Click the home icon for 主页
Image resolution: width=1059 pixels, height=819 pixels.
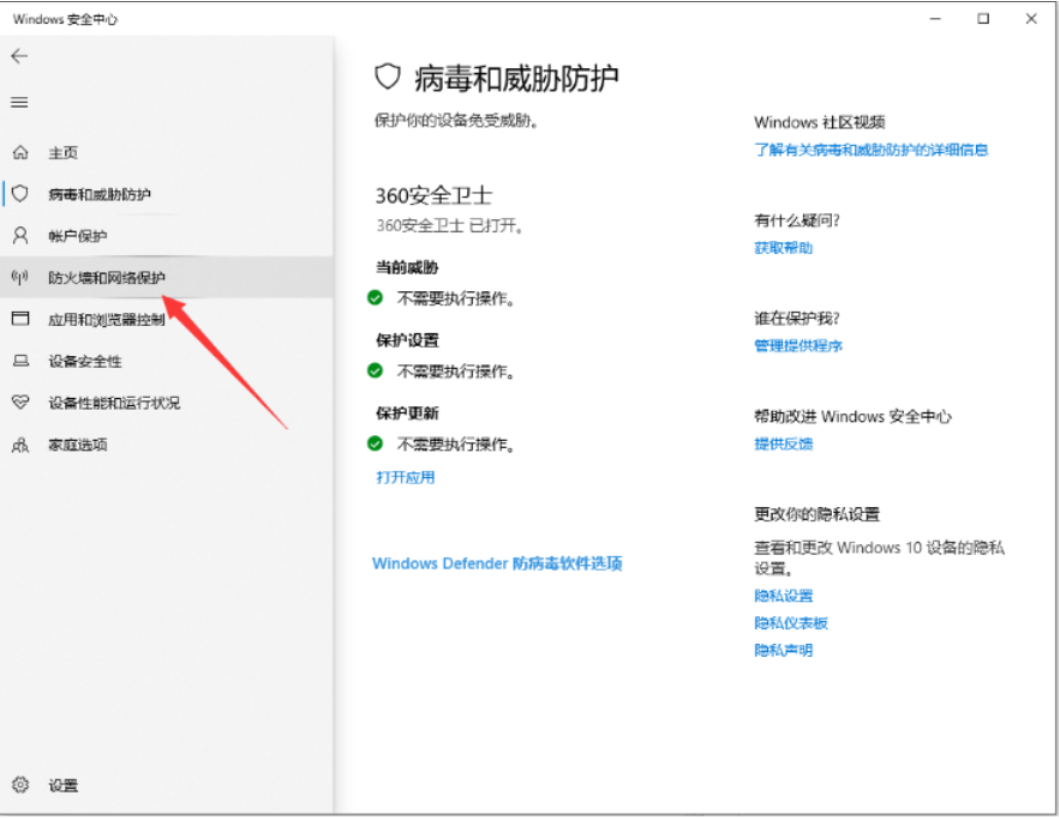[x=20, y=153]
